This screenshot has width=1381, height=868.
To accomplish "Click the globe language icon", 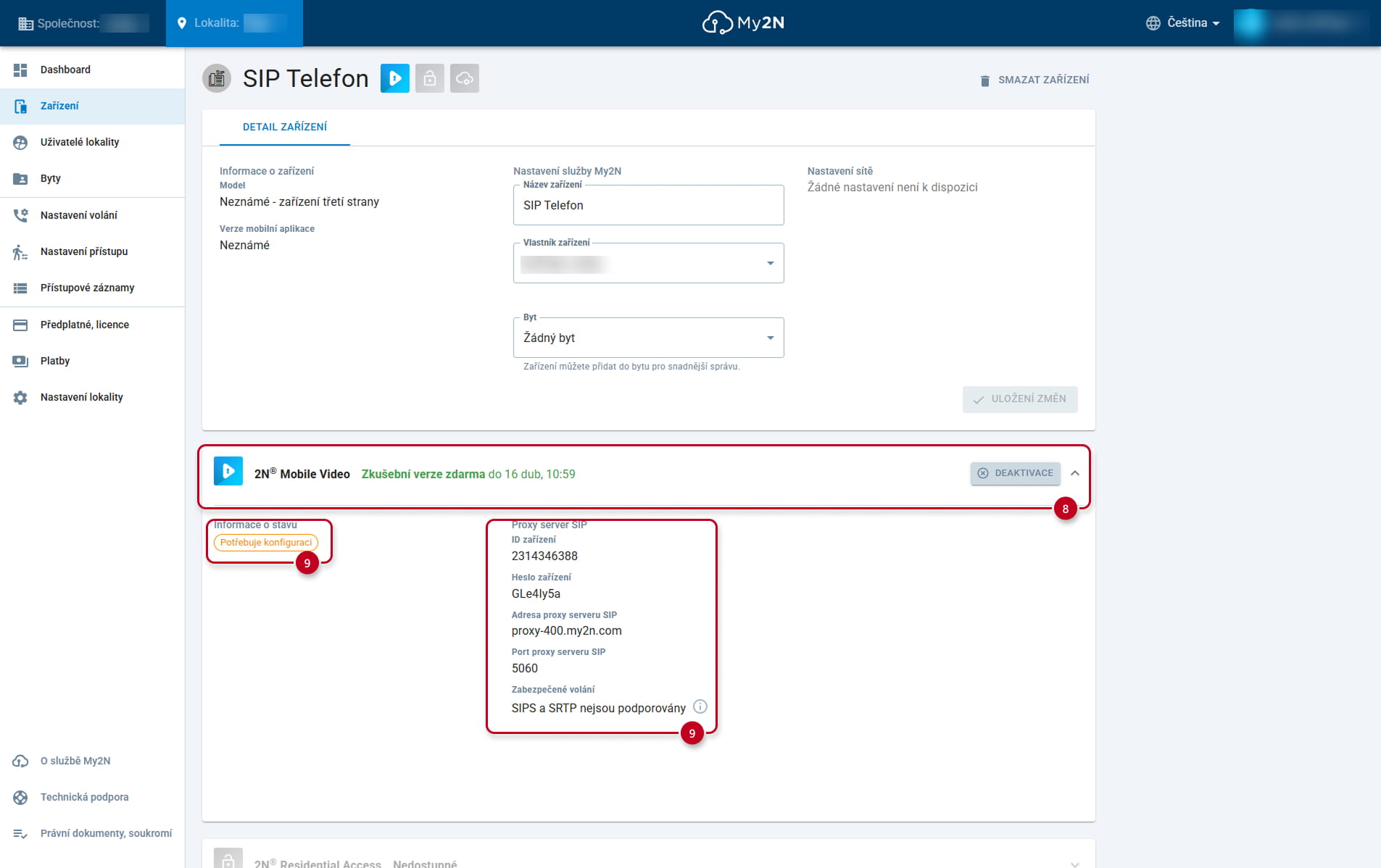I will coord(1153,23).
